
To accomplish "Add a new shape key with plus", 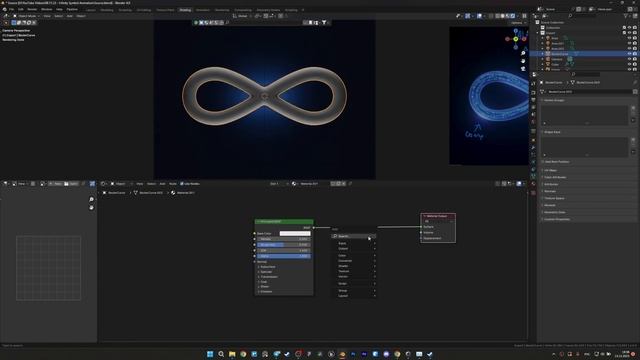I will (x=633, y=140).
